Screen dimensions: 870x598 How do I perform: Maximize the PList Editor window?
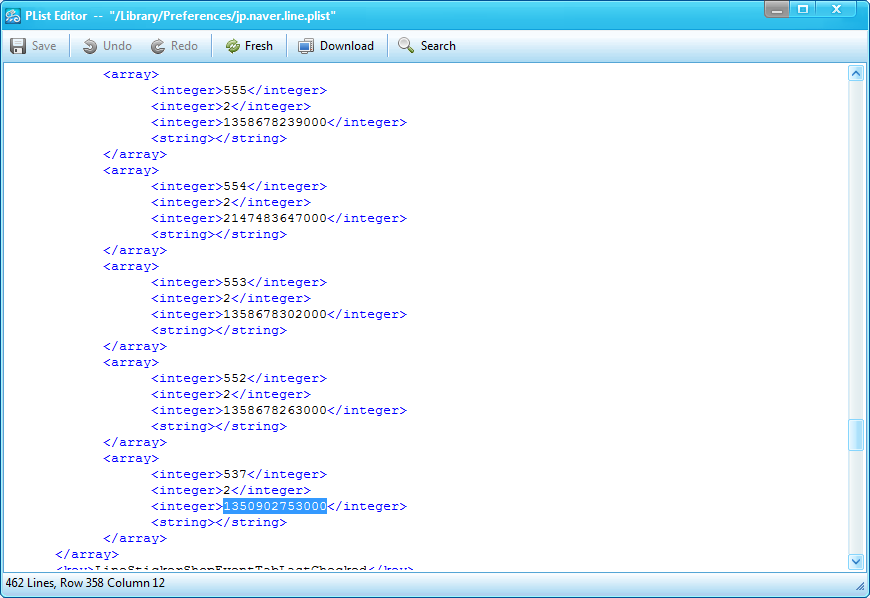click(802, 9)
